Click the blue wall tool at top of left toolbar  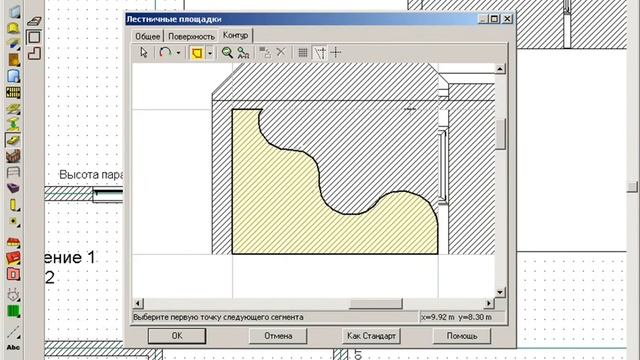point(13,12)
